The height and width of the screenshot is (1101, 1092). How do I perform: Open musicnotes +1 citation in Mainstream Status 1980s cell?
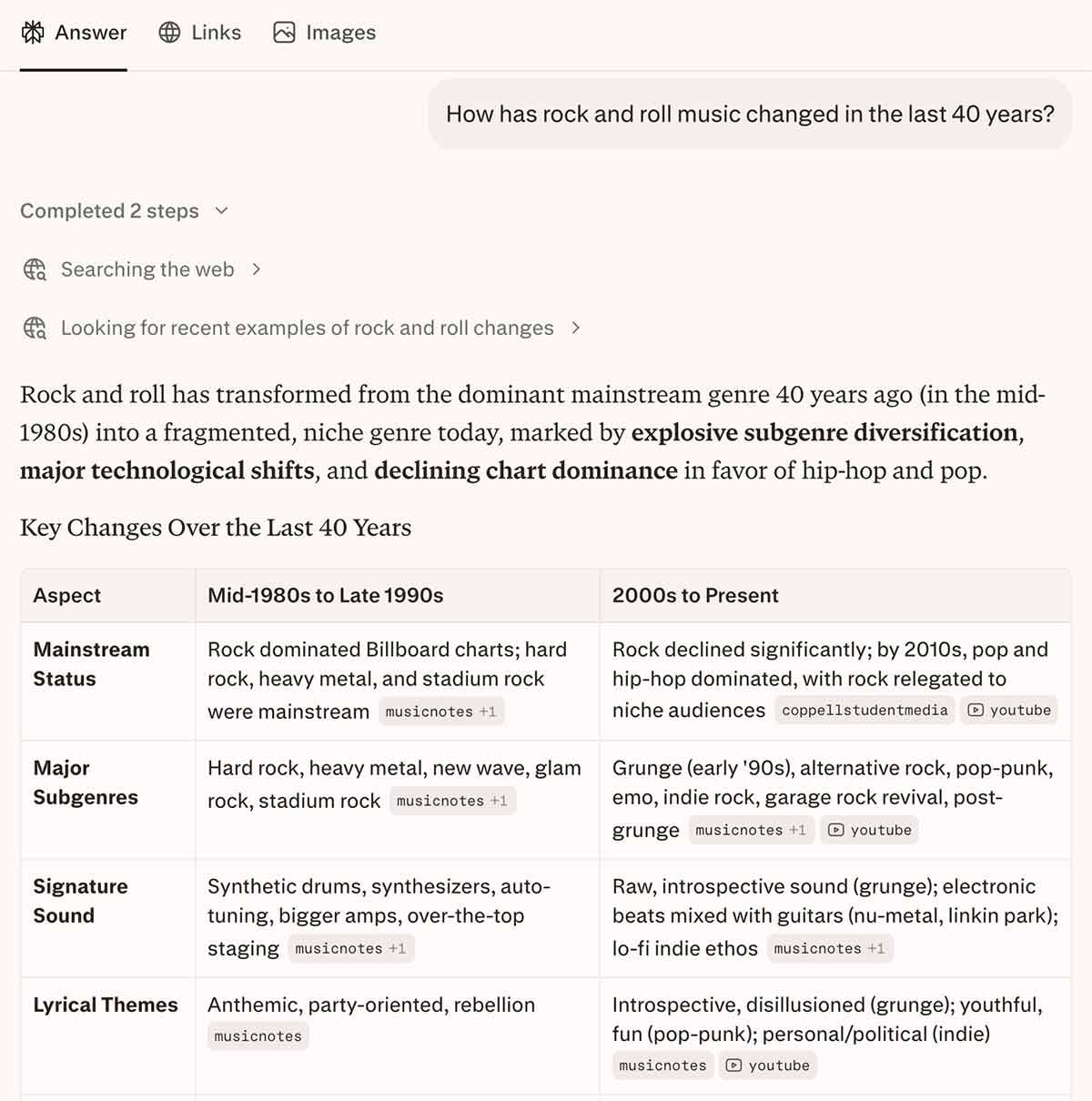pyautogui.click(x=440, y=712)
